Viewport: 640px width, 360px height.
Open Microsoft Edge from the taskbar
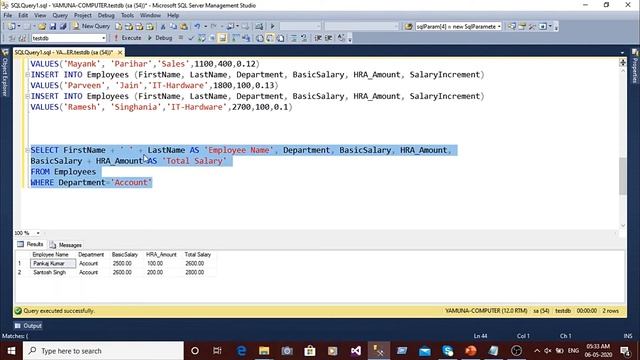[241, 351]
